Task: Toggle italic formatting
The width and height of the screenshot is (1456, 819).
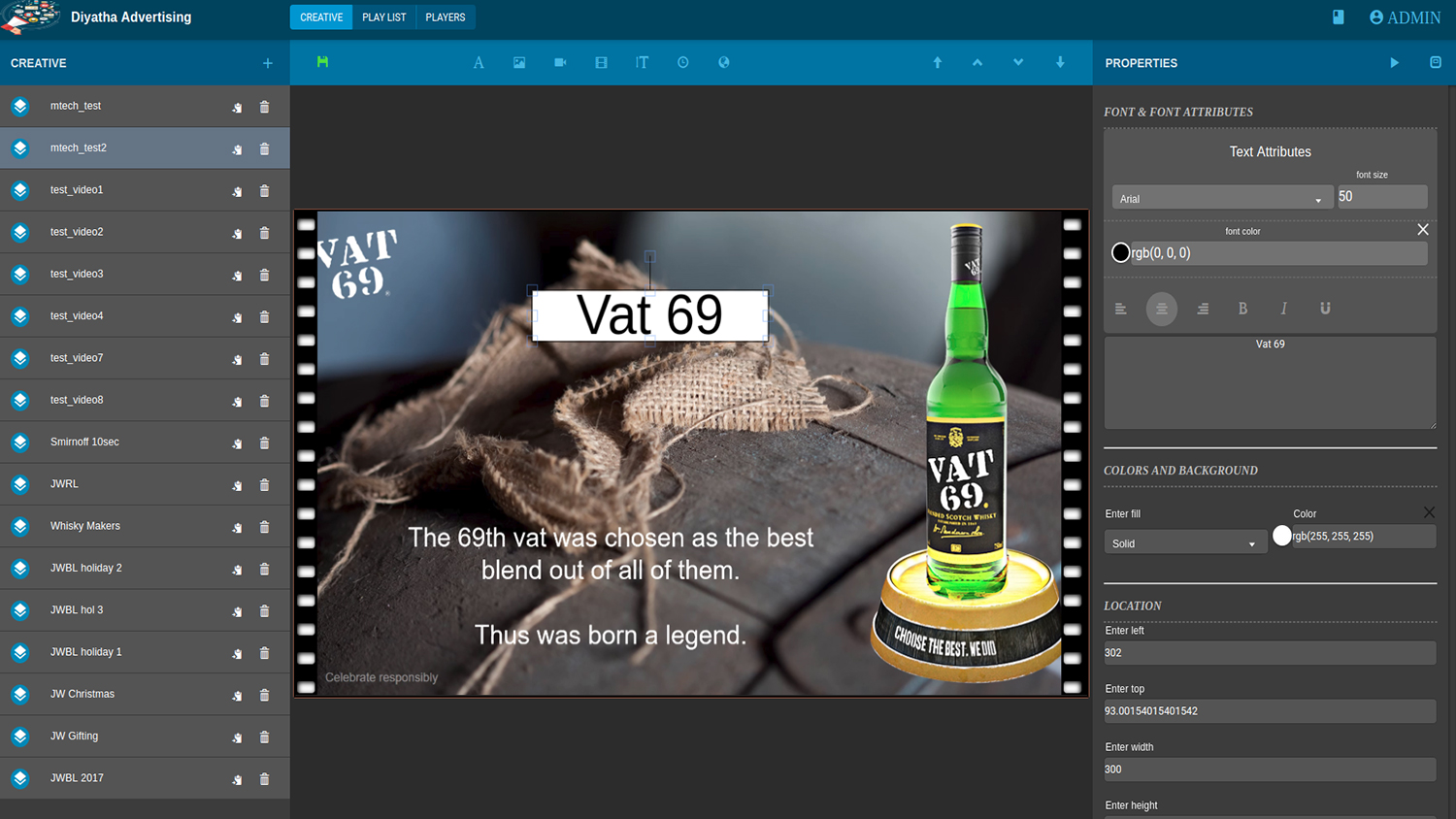Action: pos(1283,309)
